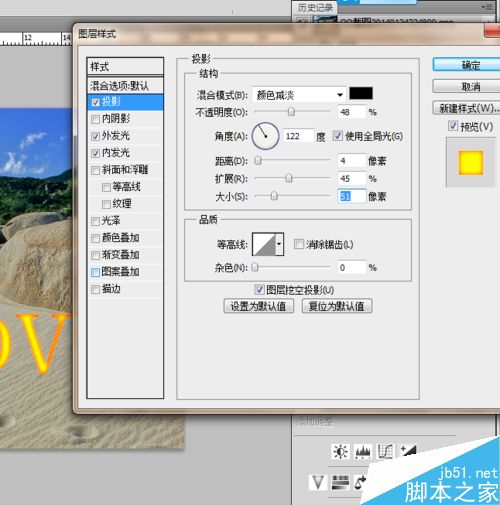Click the 大小 slider handle
This screenshot has height=505, width=500.
pos(274,196)
